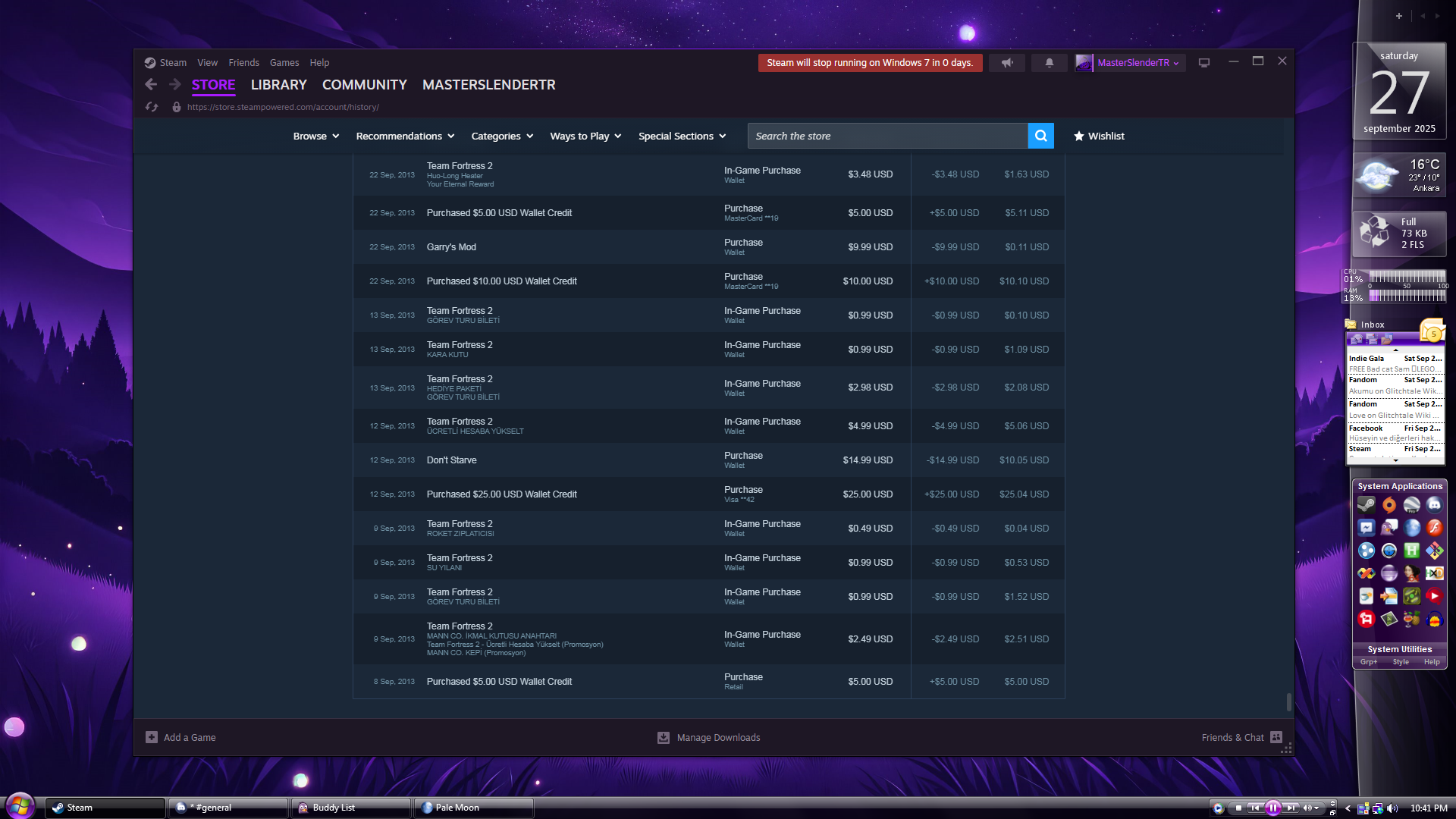
Task: Launch Audacity headphones icon in dock
Action: point(1434,620)
